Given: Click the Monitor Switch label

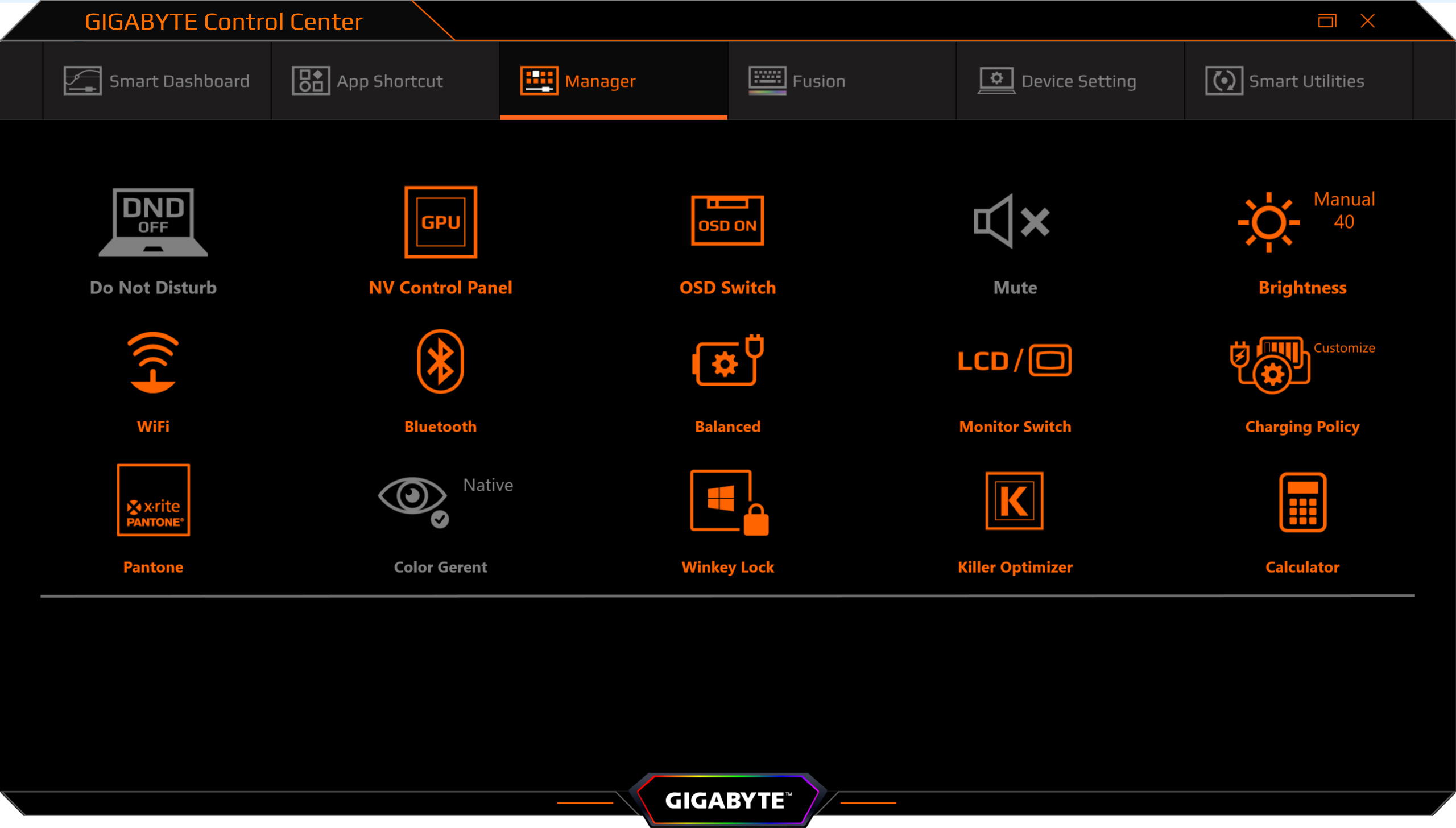Looking at the screenshot, I should point(1015,427).
